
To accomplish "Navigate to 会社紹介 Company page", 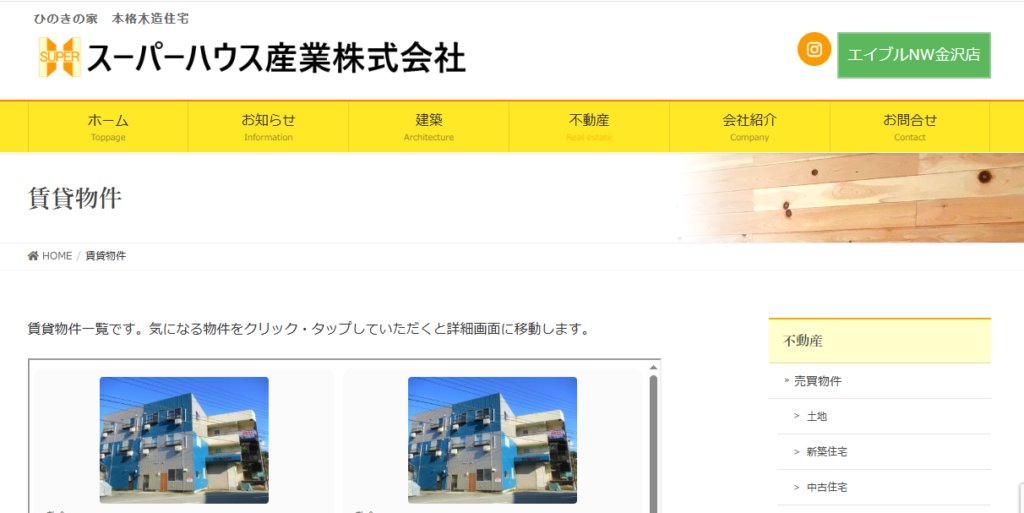I will pyautogui.click(x=749, y=126).
